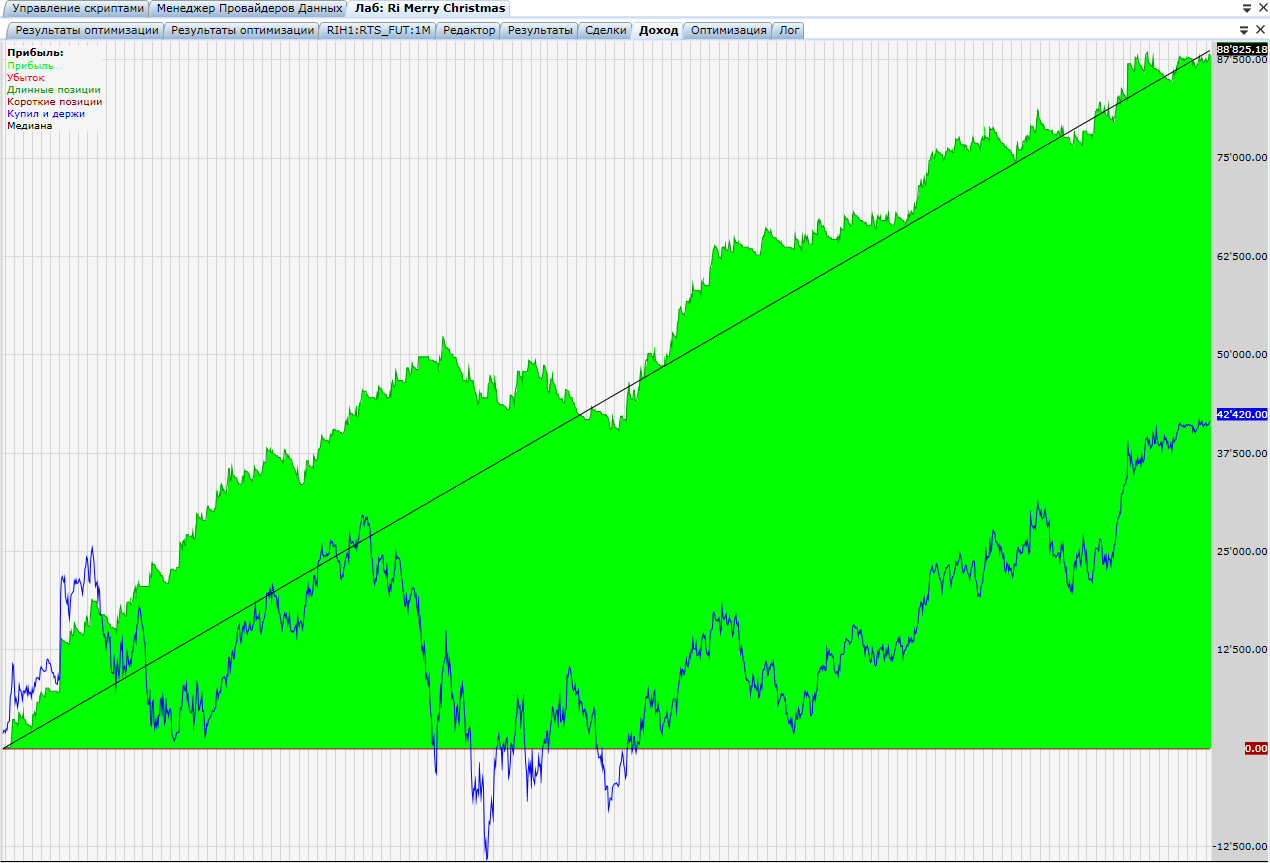Click the bold Прибыль: legend header
Image resolution: width=1270 pixels, height=863 pixels.
tap(35, 53)
